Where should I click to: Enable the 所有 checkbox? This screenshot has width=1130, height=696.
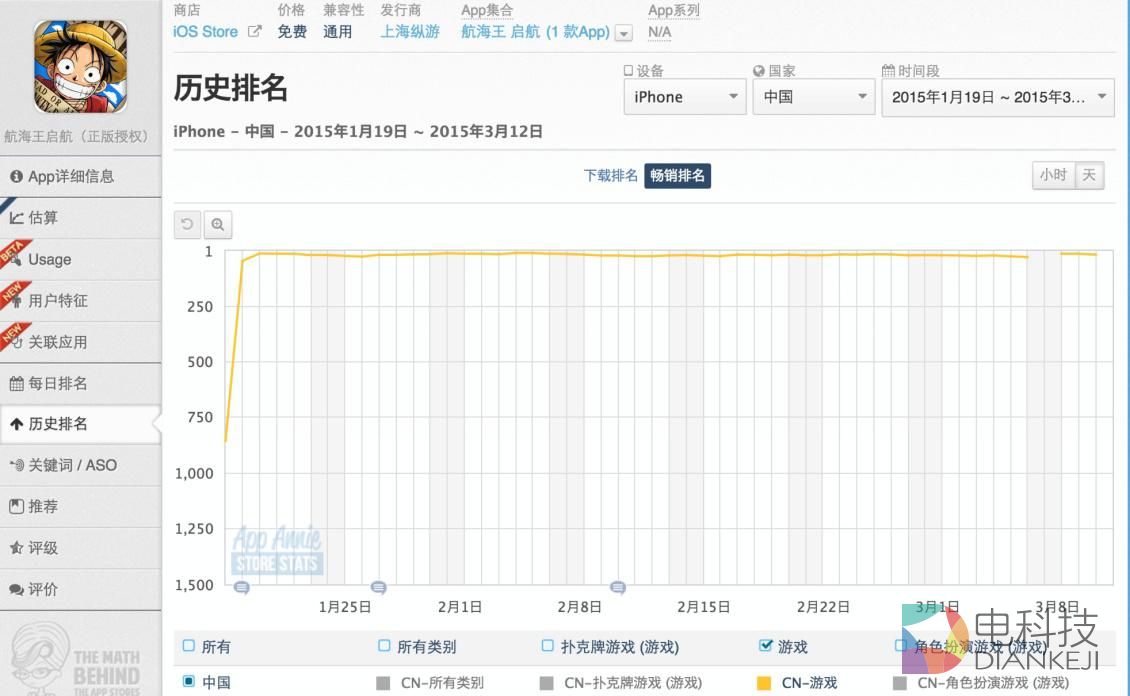[189, 646]
